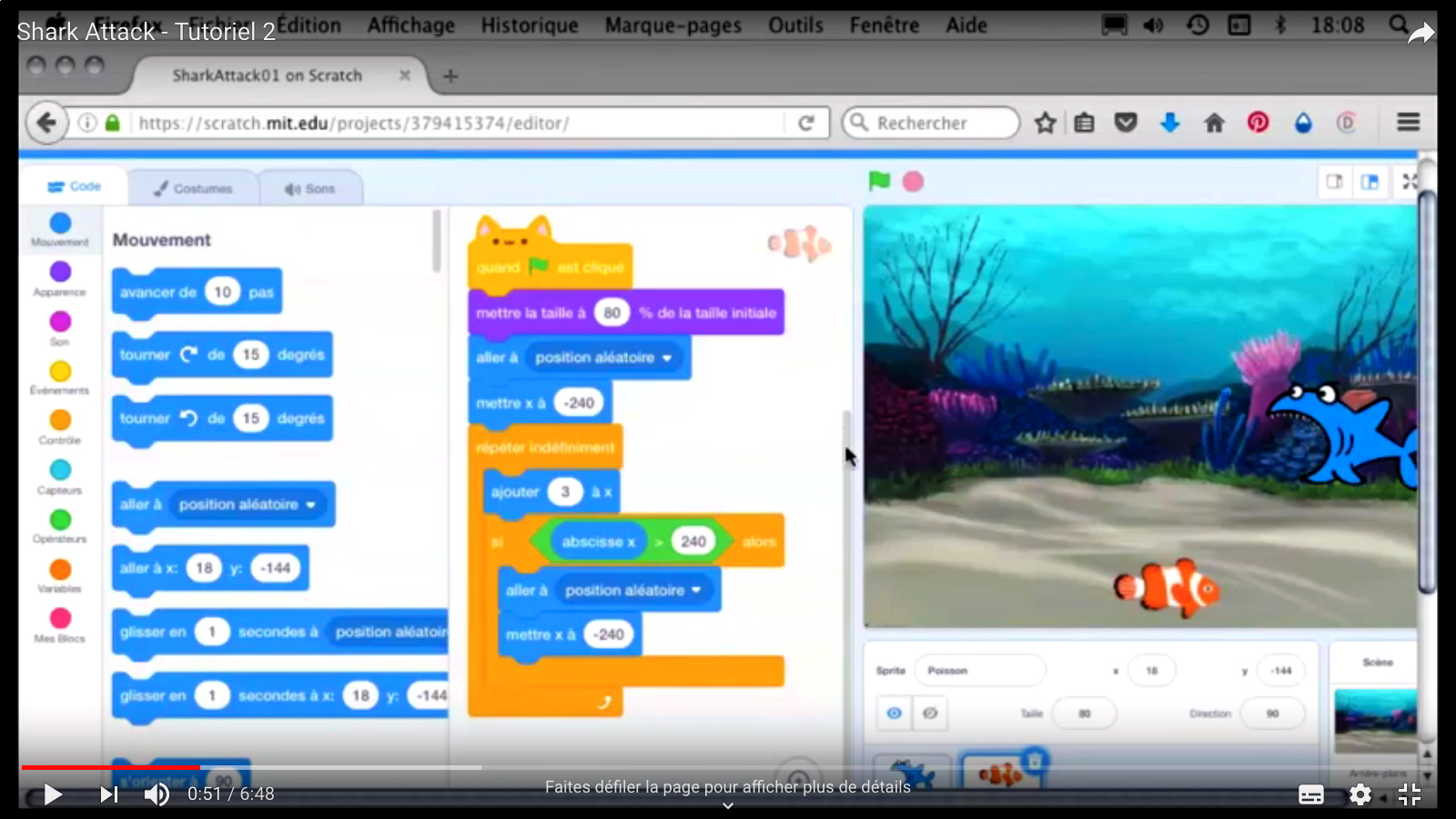Reload the page in Firefox
Screen dimensions: 1456x819
tap(806, 123)
